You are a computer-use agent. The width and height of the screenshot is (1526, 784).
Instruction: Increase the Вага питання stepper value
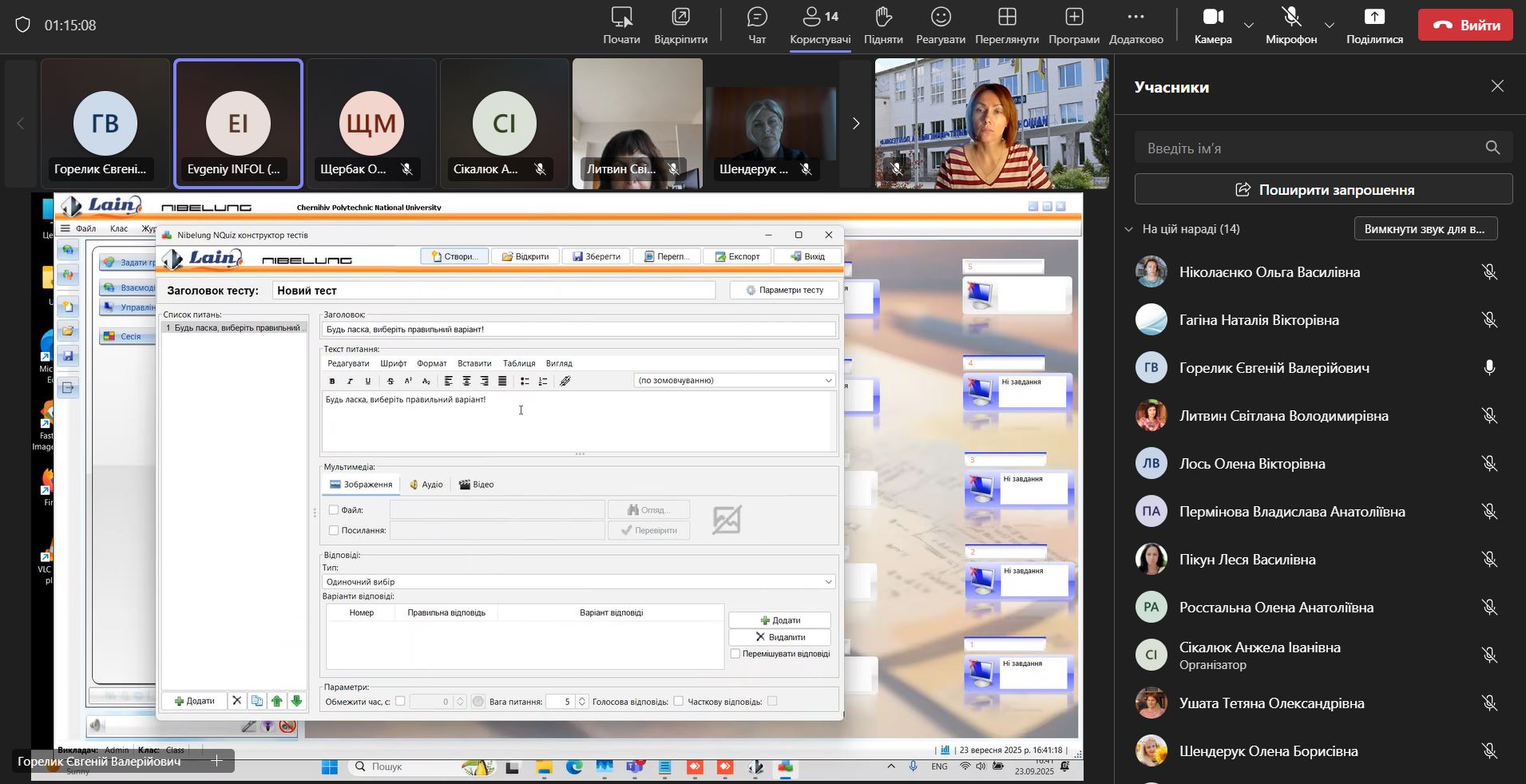click(582, 698)
